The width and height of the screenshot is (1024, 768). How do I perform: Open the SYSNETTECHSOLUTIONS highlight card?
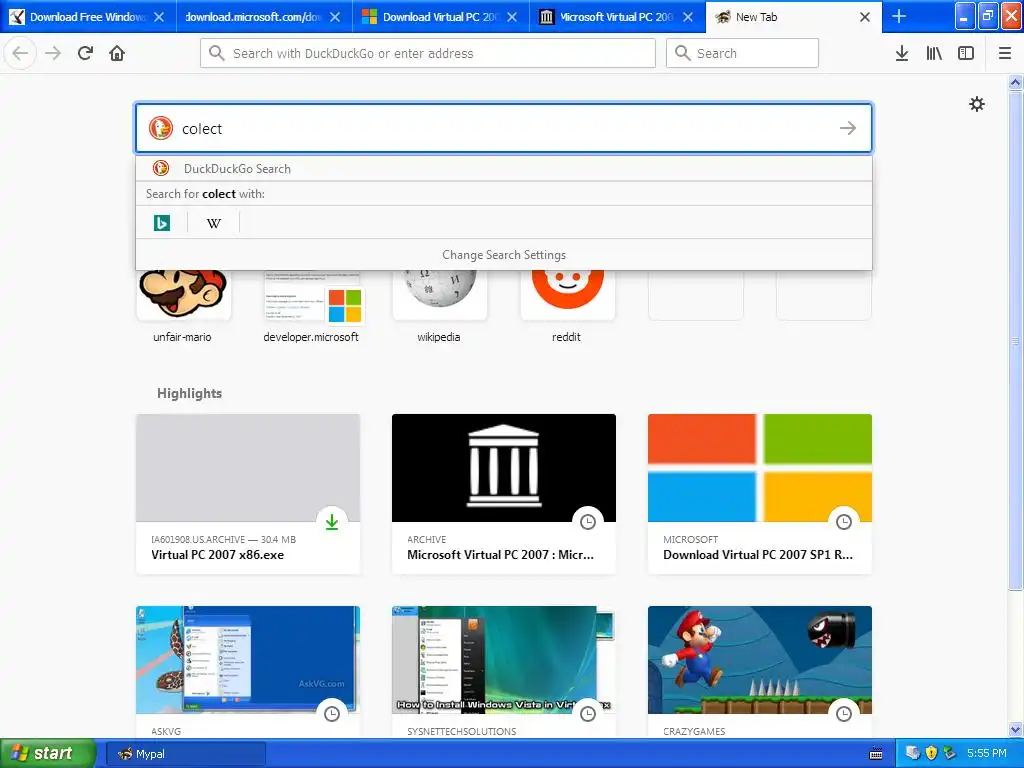click(504, 673)
